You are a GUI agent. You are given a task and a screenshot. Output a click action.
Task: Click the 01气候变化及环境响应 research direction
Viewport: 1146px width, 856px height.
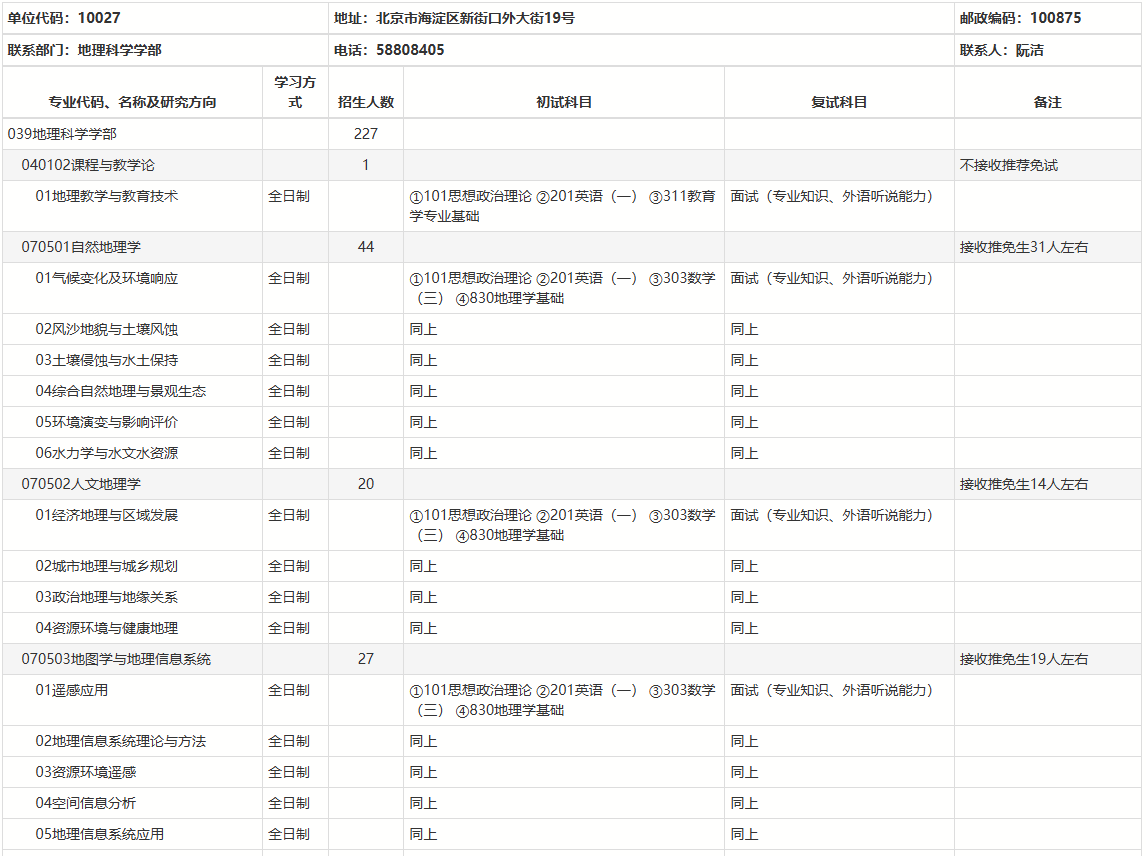pyautogui.click(x=107, y=278)
